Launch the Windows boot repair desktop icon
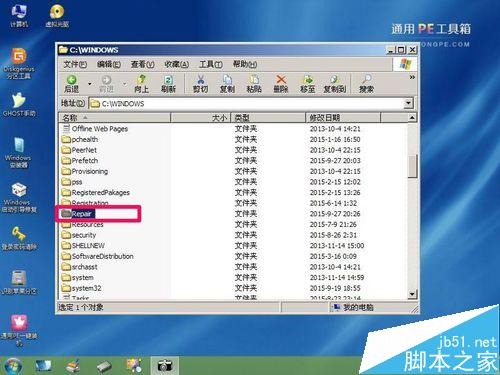500x375 pixels. point(19,197)
